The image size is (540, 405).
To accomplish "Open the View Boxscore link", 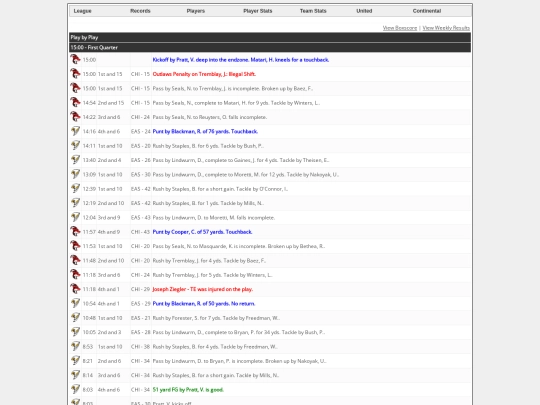I will click(400, 28).
